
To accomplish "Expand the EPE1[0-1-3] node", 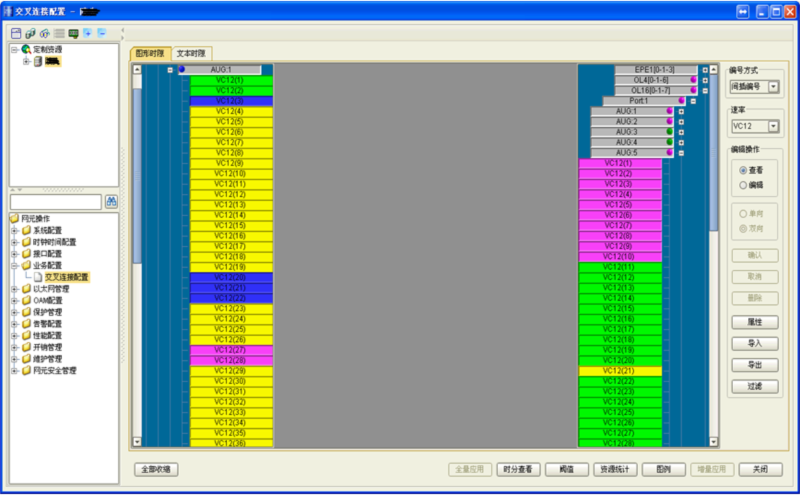I will tap(704, 70).
